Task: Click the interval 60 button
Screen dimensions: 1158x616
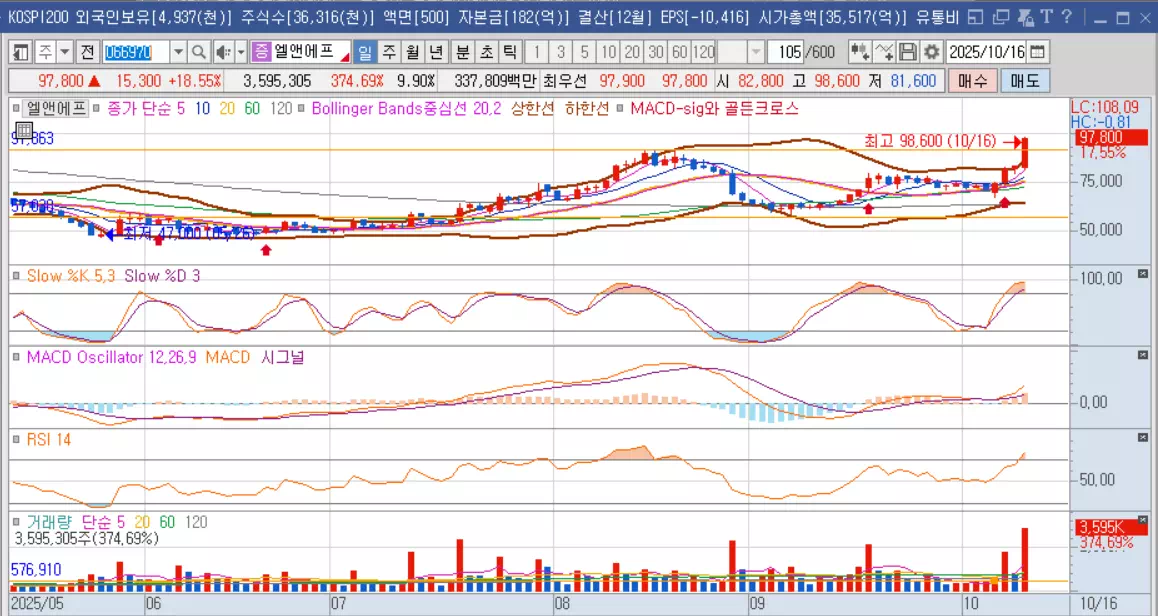Action: [x=679, y=52]
